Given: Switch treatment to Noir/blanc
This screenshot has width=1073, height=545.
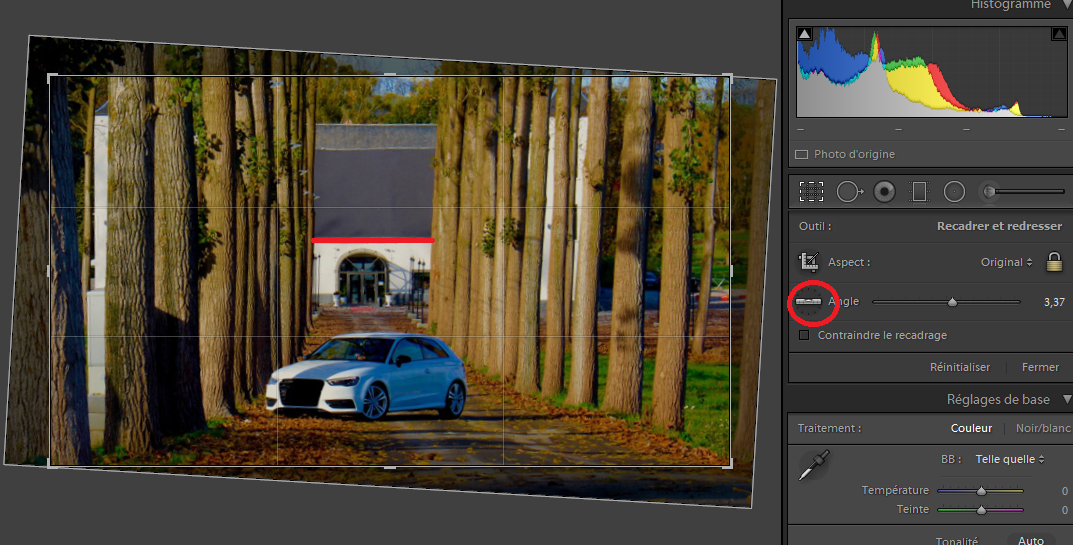Looking at the screenshot, I should point(1043,428).
